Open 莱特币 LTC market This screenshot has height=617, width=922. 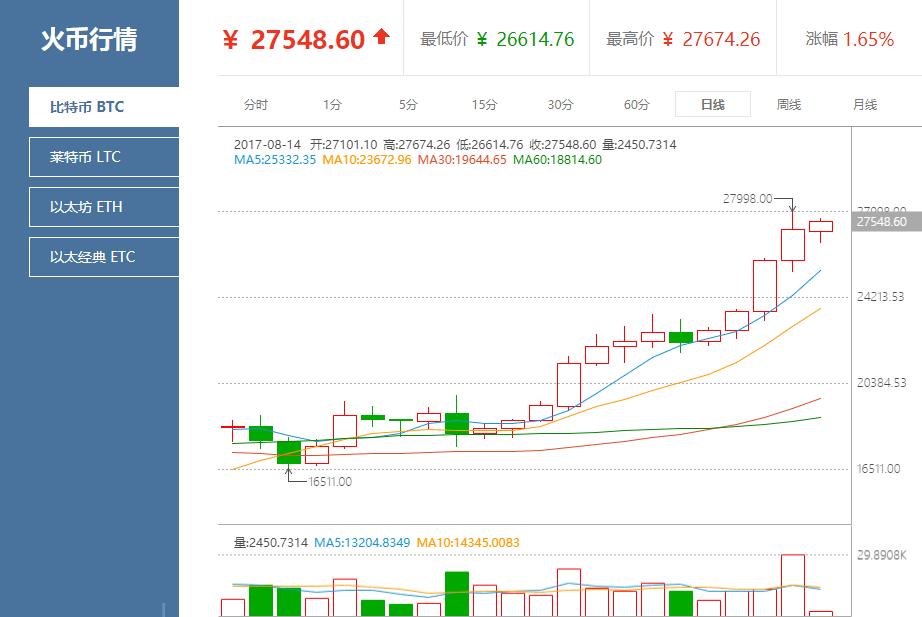pyautogui.click(x=104, y=157)
